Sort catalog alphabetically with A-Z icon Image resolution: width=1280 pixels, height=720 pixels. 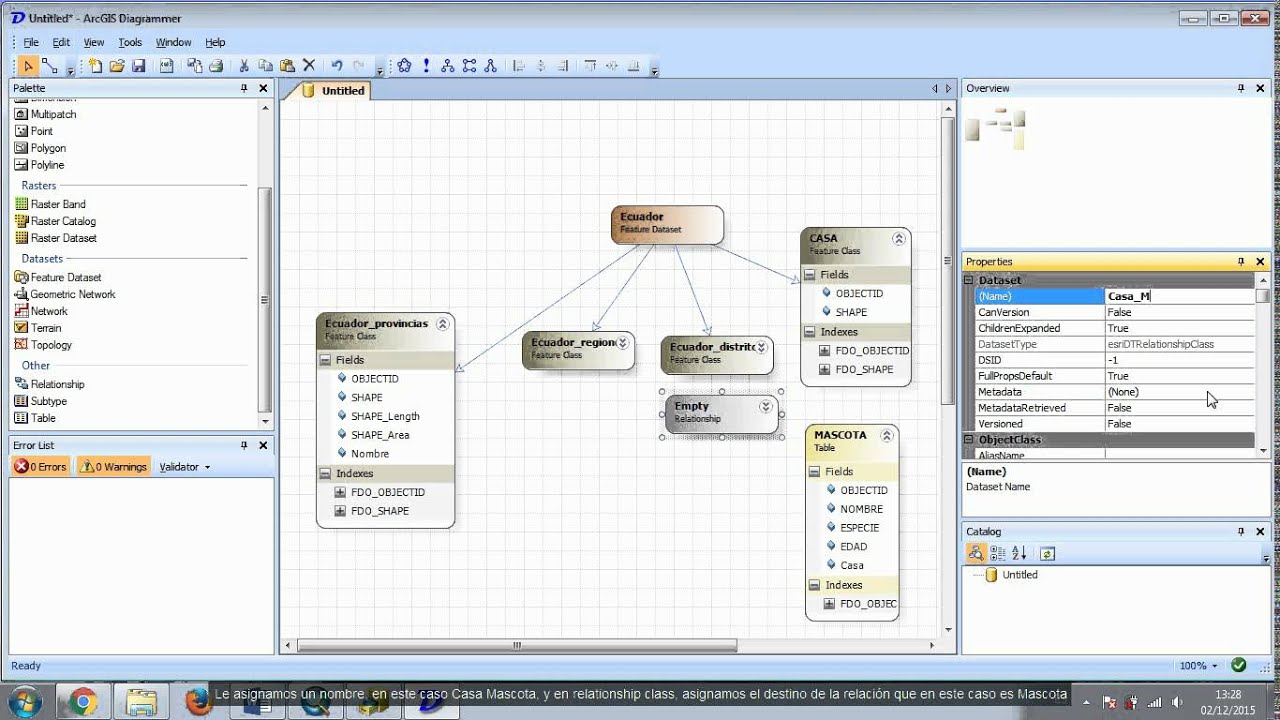(x=1019, y=553)
